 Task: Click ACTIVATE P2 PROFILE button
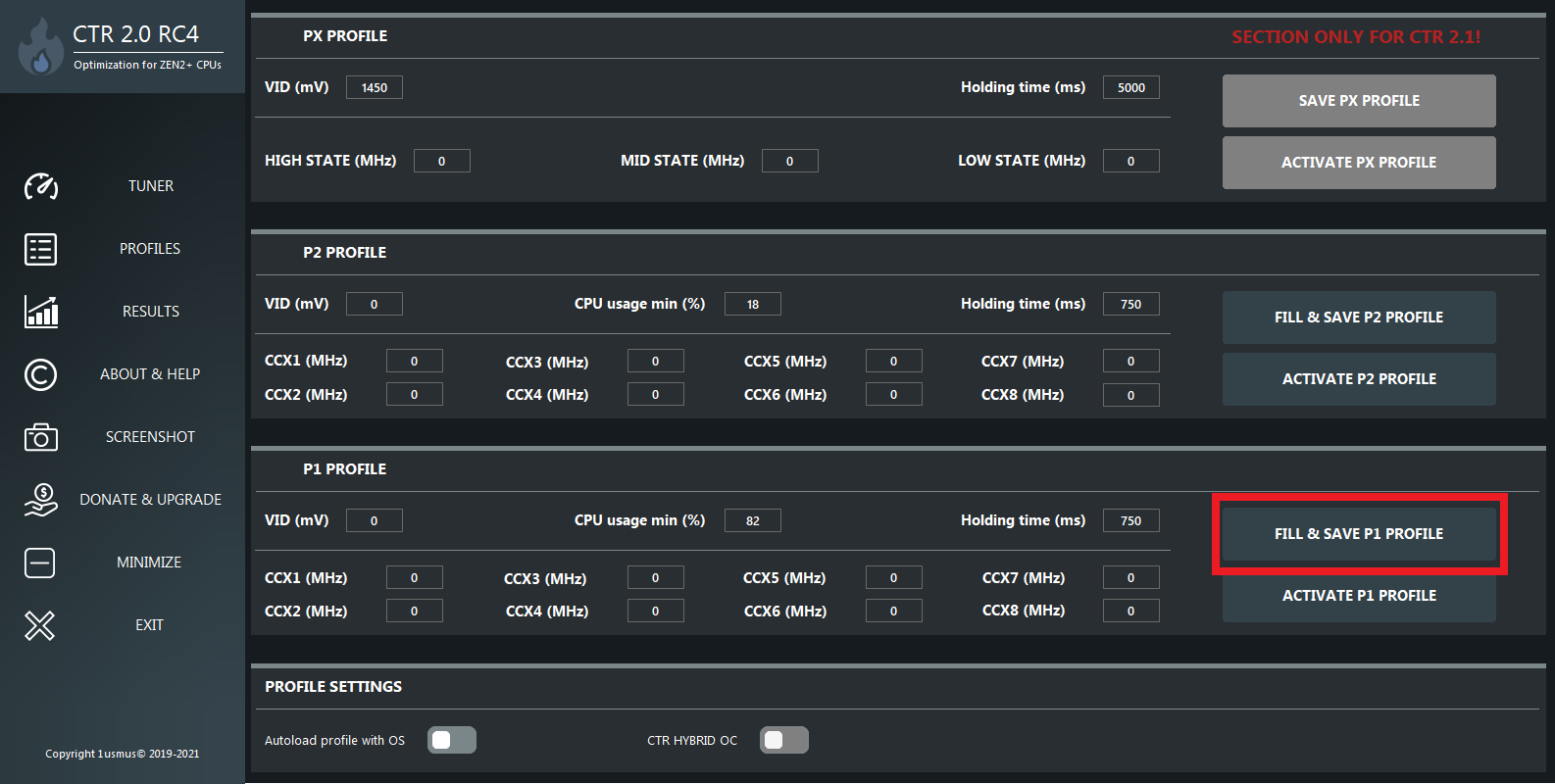coord(1359,379)
